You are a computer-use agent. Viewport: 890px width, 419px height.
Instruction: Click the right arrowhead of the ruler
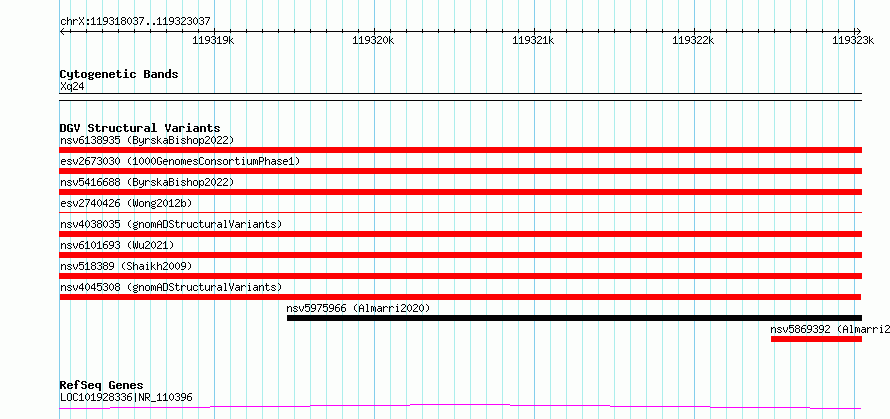[858, 31]
